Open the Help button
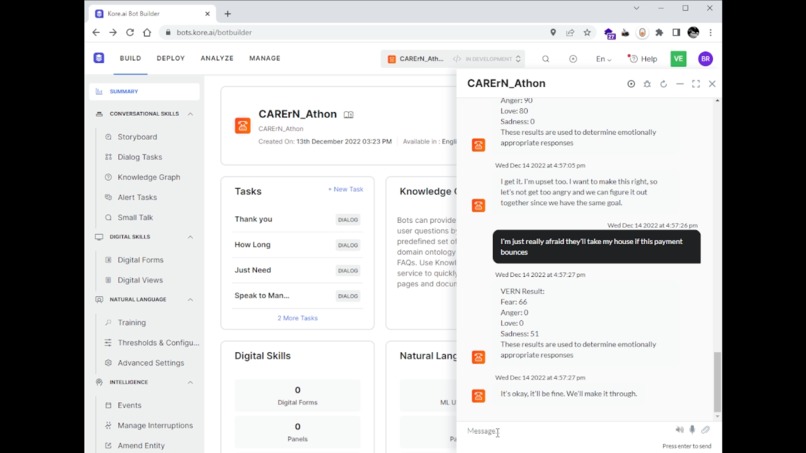 tap(643, 59)
